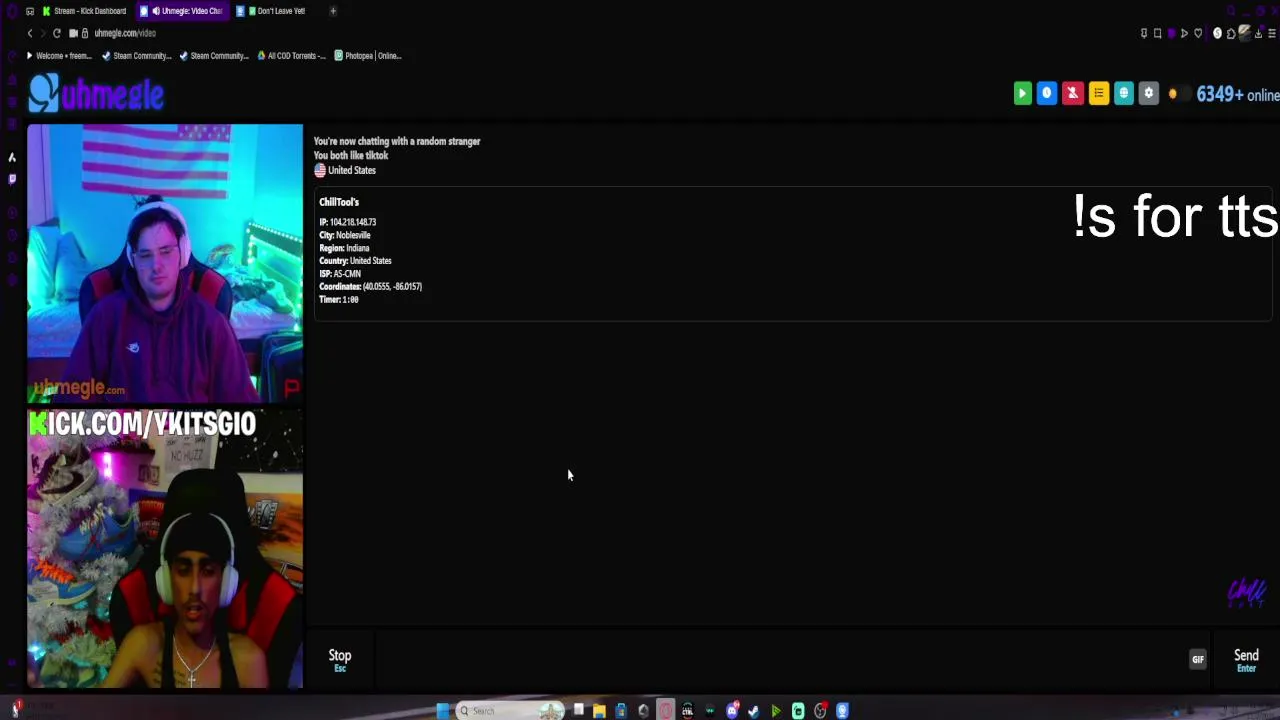Image resolution: width=1280 pixels, height=720 pixels.
Task: Open the browser easy setup menu icon
Action: [1271, 33]
